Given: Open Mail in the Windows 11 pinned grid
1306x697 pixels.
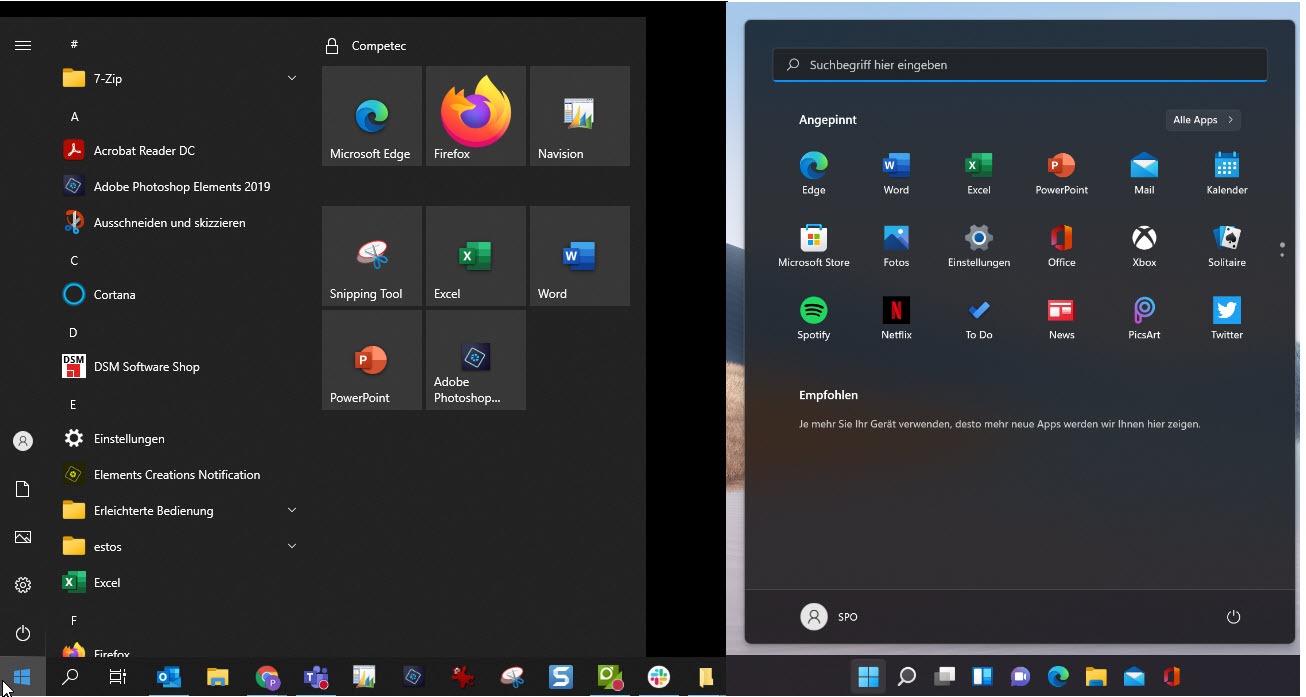Looking at the screenshot, I should 1144,174.
